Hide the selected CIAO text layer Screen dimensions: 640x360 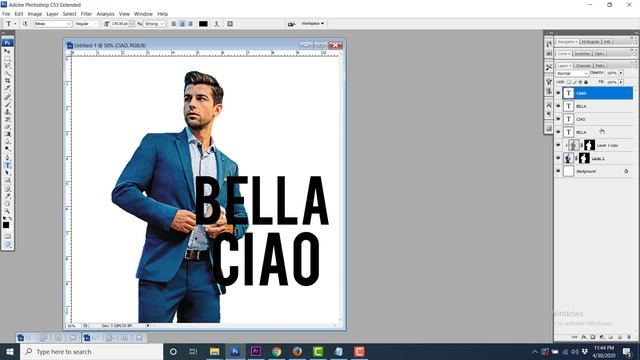tap(558, 93)
